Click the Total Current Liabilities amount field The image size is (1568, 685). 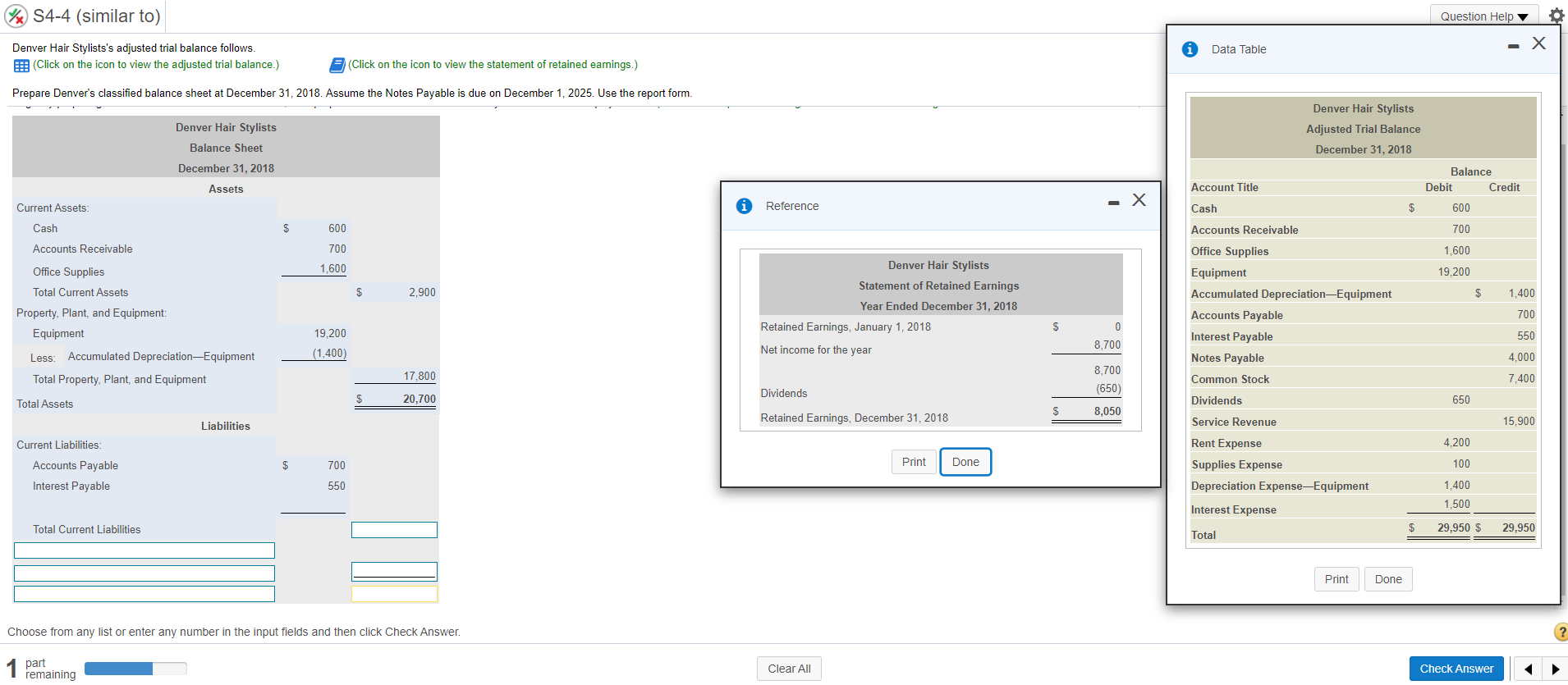pyautogui.click(x=394, y=530)
